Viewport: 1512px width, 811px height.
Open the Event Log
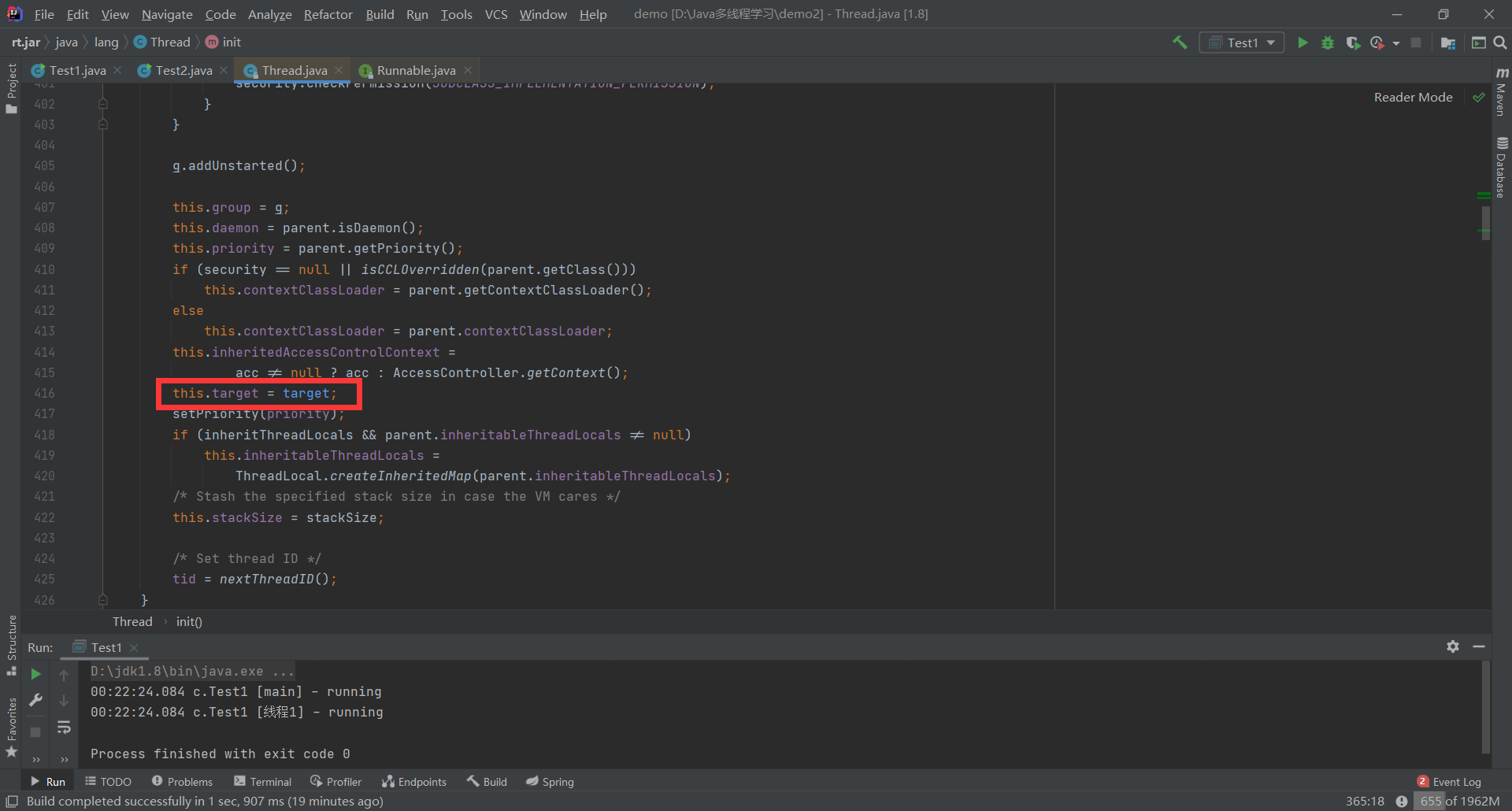coord(1449,781)
